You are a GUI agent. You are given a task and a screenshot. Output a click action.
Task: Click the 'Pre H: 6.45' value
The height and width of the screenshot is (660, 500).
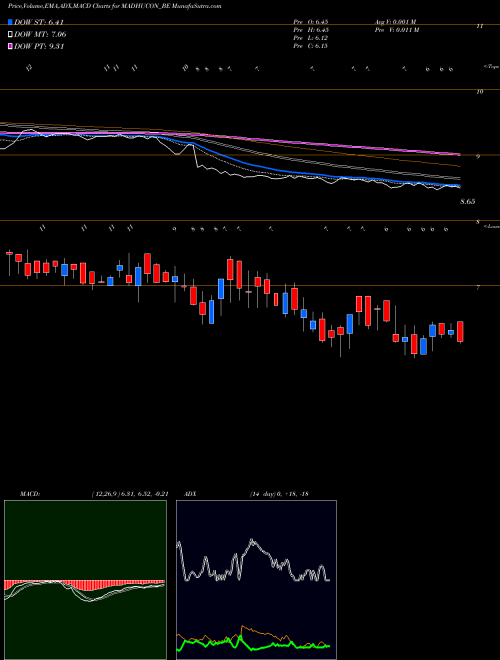[311, 30]
